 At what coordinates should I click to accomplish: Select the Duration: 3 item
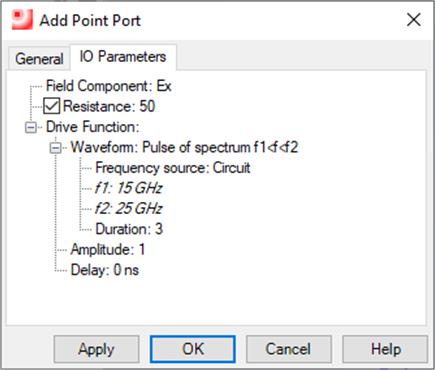tap(129, 229)
